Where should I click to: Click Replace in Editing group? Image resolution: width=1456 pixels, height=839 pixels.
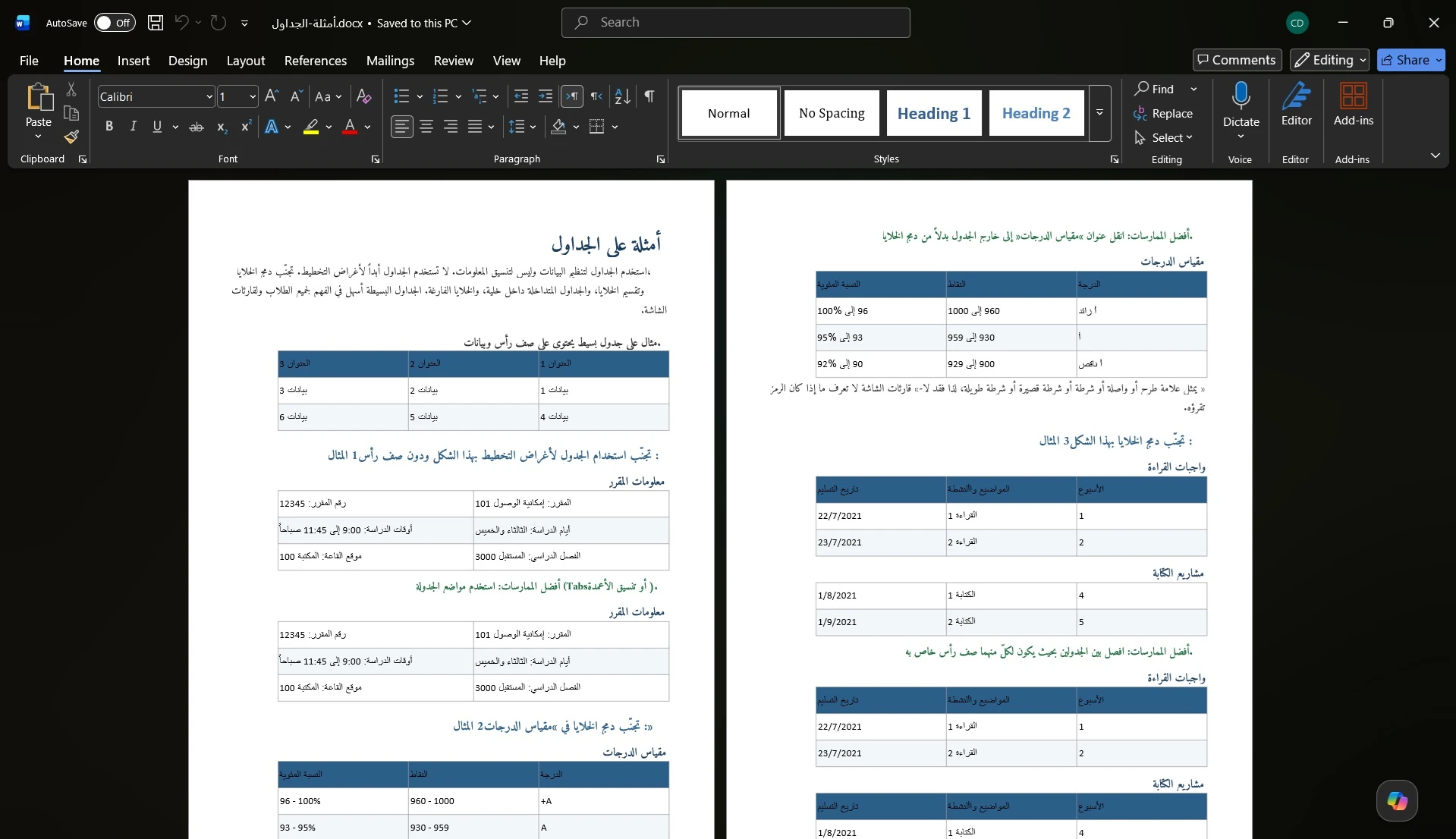point(1163,113)
